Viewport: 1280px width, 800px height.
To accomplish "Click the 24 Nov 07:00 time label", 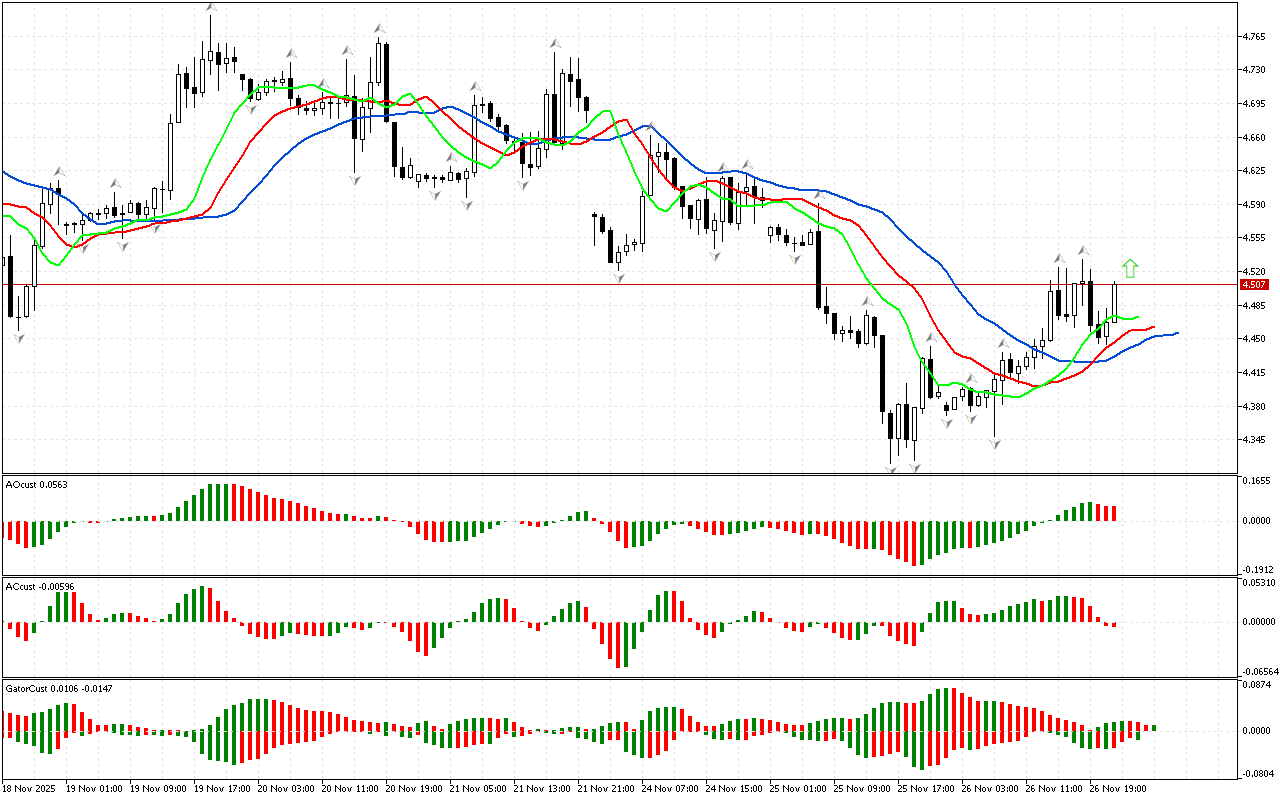I will (x=670, y=789).
